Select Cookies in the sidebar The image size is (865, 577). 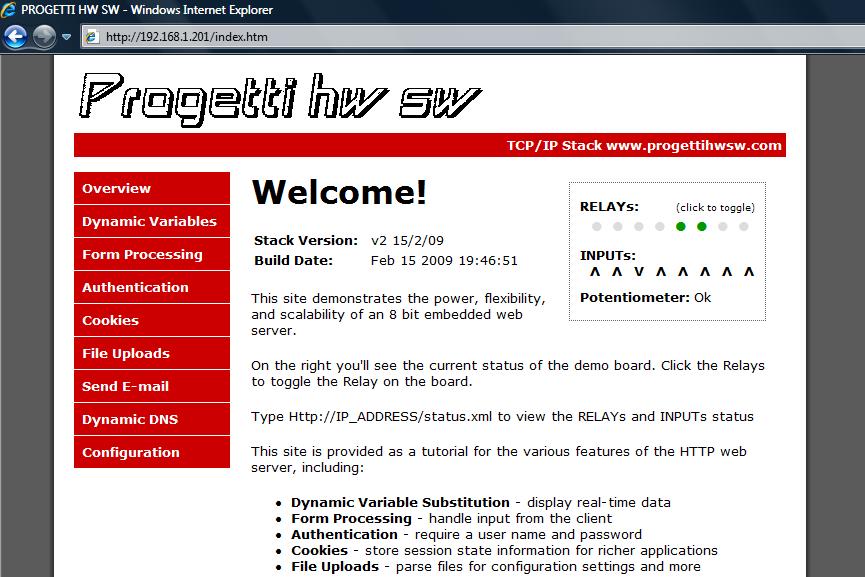[152, 320]
